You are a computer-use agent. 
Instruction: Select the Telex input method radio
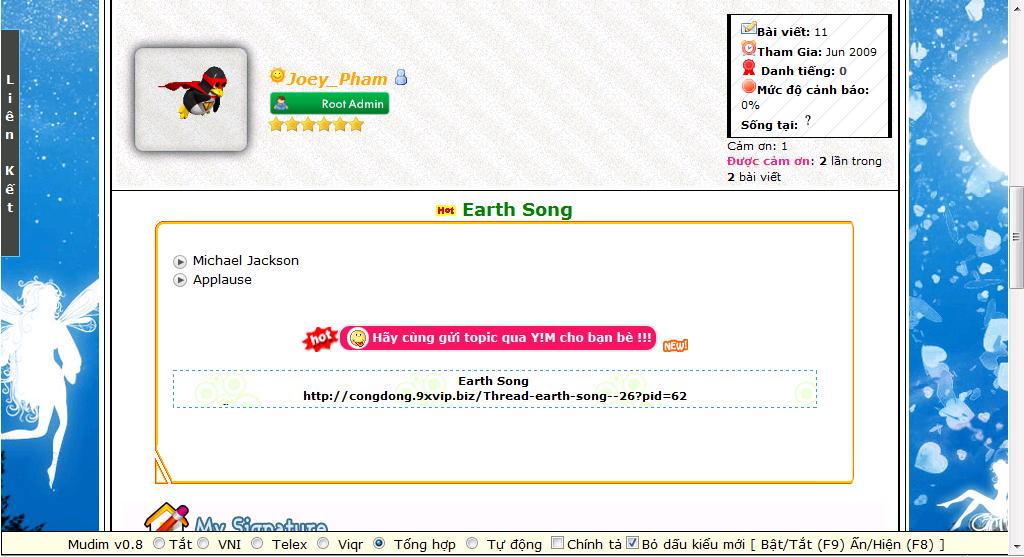[x=258, y=544]
